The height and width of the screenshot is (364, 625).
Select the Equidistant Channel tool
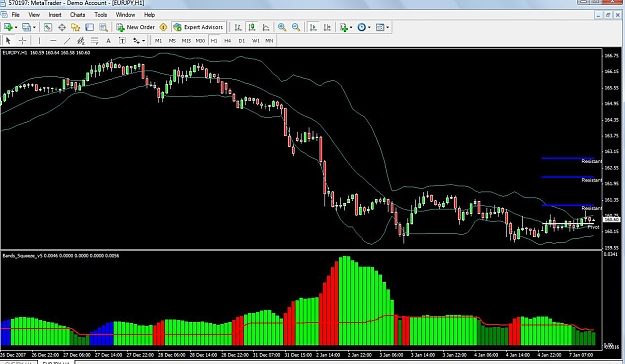click(81, 41)
